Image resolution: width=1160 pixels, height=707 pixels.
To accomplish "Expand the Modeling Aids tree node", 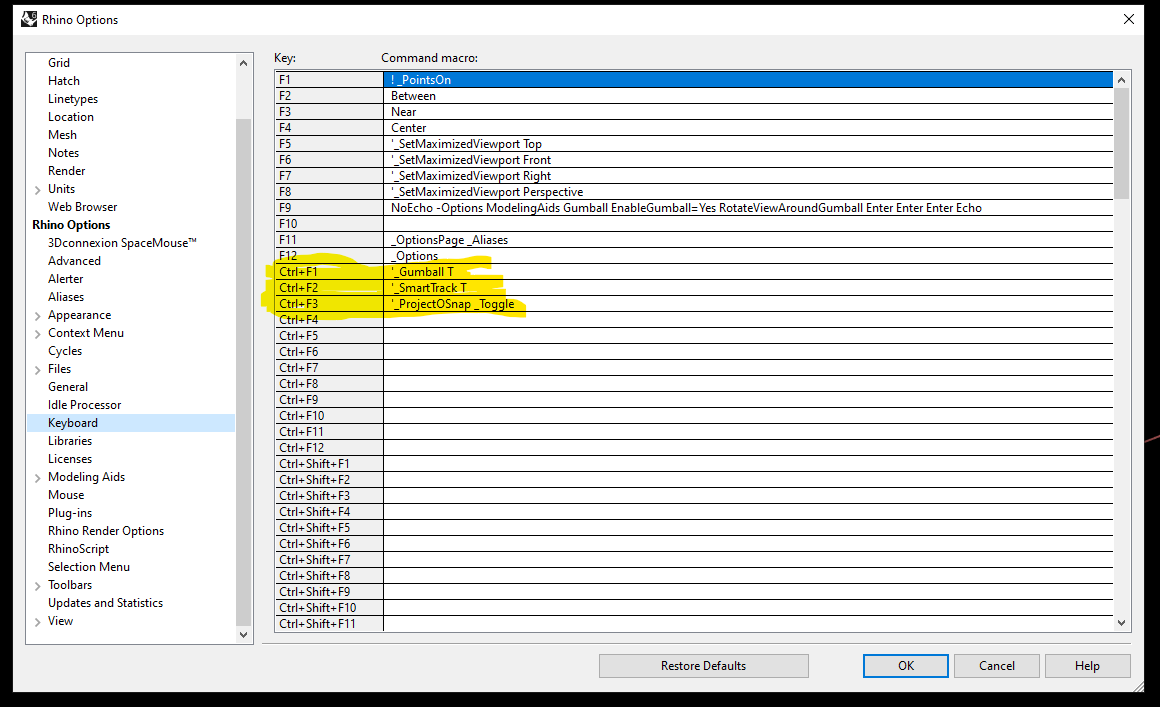I will tap(38, 478).
